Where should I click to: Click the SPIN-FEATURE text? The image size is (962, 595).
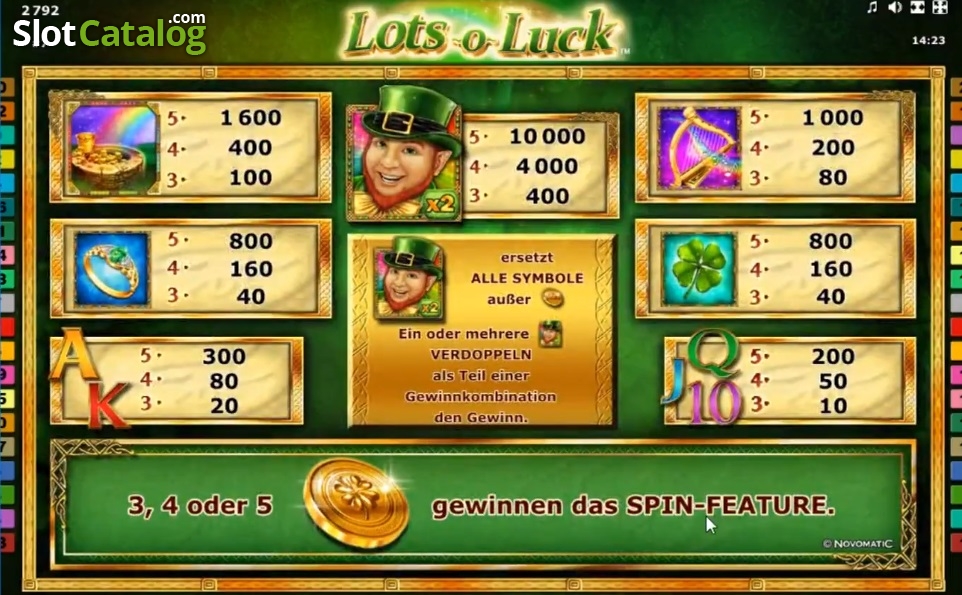pyautogui.click(x=729, y=506)
